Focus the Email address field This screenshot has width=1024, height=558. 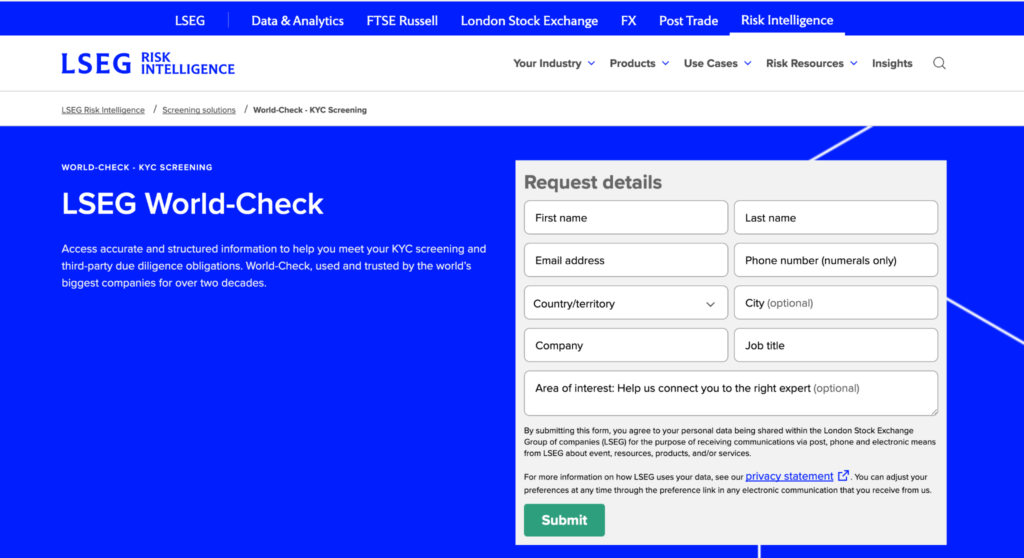pos(626,260)
